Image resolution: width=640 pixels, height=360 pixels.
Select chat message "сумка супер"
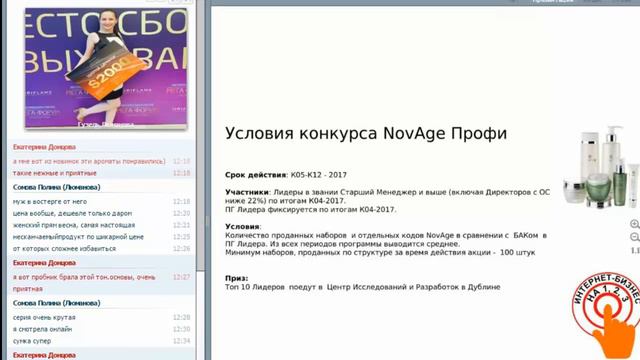tap(32, 341)
